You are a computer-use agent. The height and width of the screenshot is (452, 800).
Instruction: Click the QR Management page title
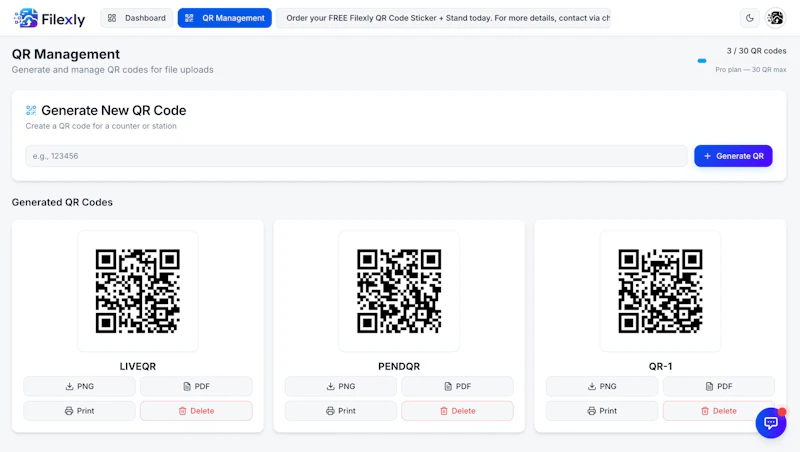click(x=66, y=54)
